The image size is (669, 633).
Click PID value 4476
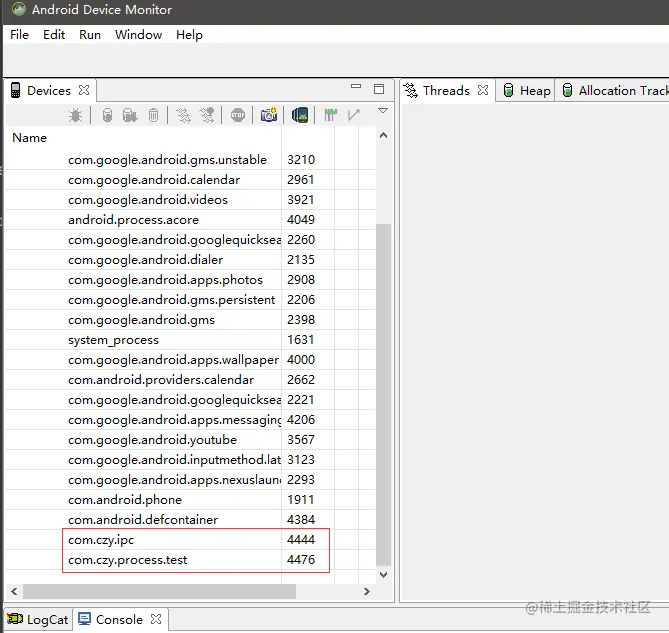coord(301,560)
